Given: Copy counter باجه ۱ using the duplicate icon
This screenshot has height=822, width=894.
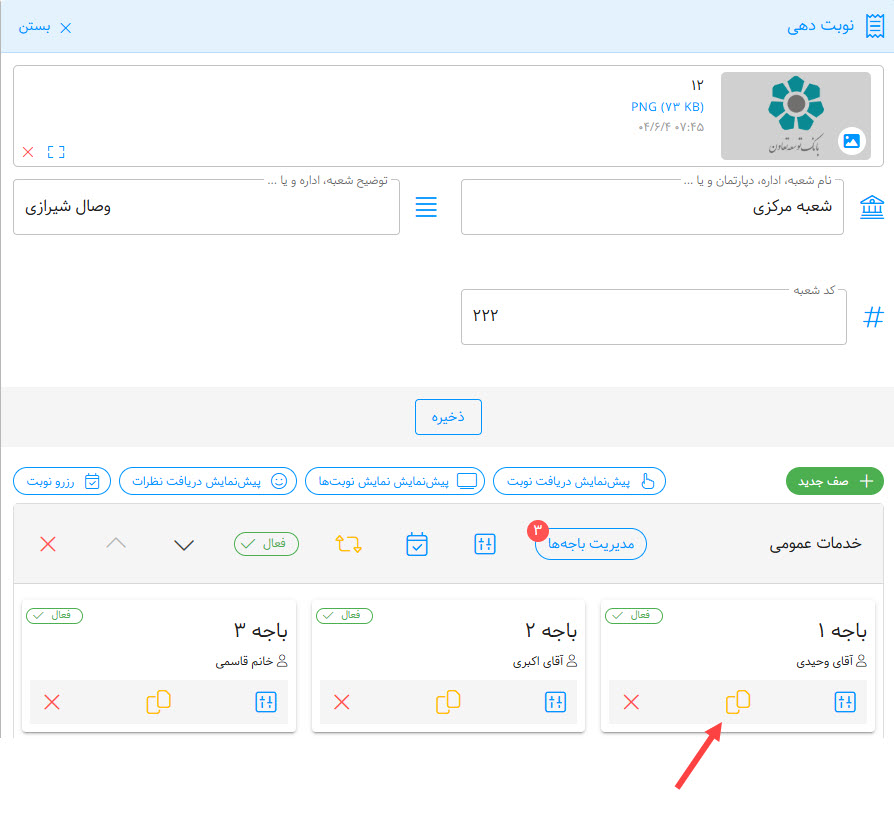Looking at the screenshot, I should 738,702.
